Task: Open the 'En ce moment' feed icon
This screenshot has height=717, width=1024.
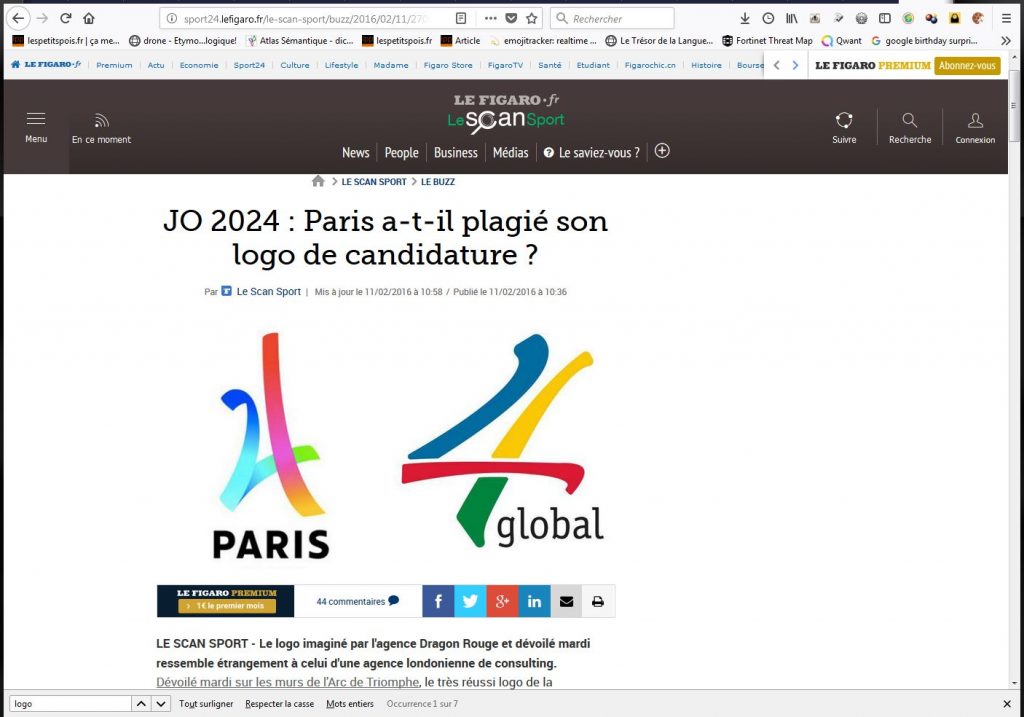Action: (101, 121)
